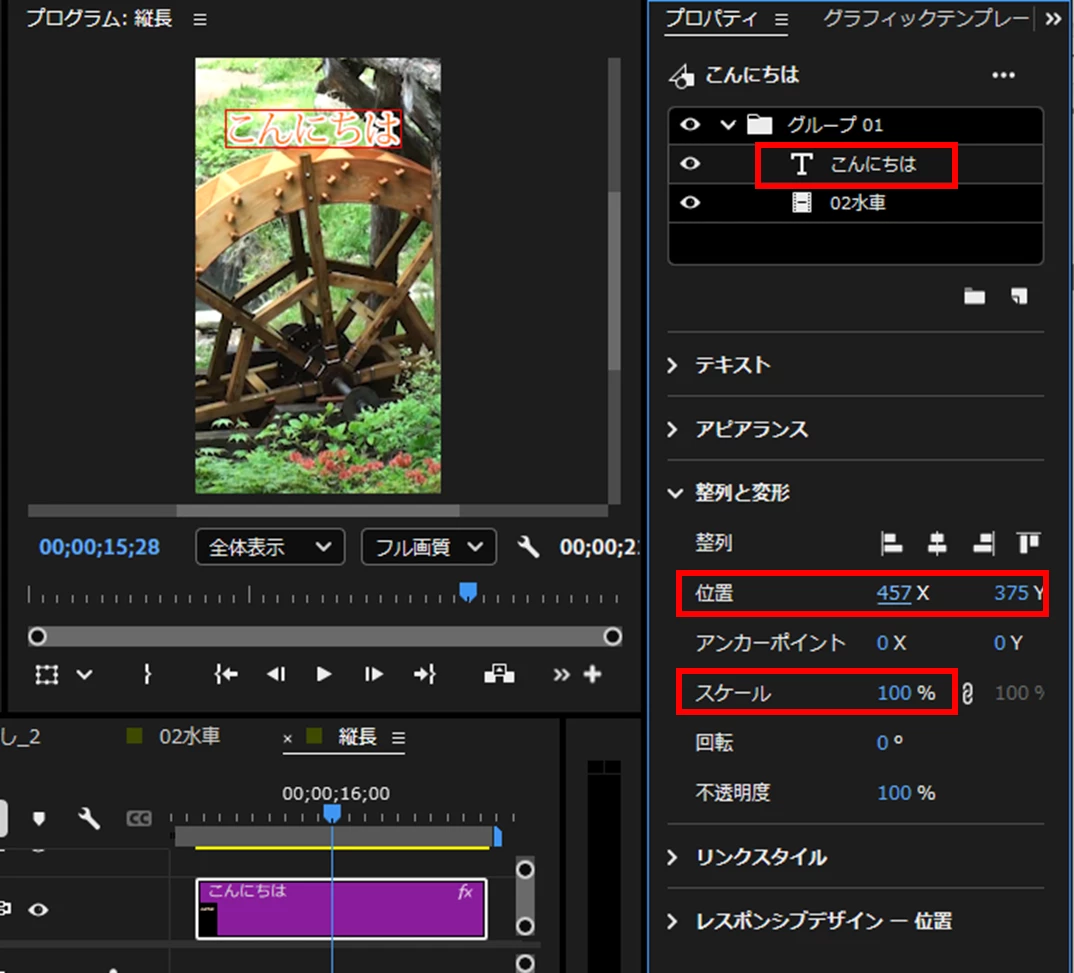Step back one frame
This screenshot has height=973, width=1074.
click(x=275, y=674)
